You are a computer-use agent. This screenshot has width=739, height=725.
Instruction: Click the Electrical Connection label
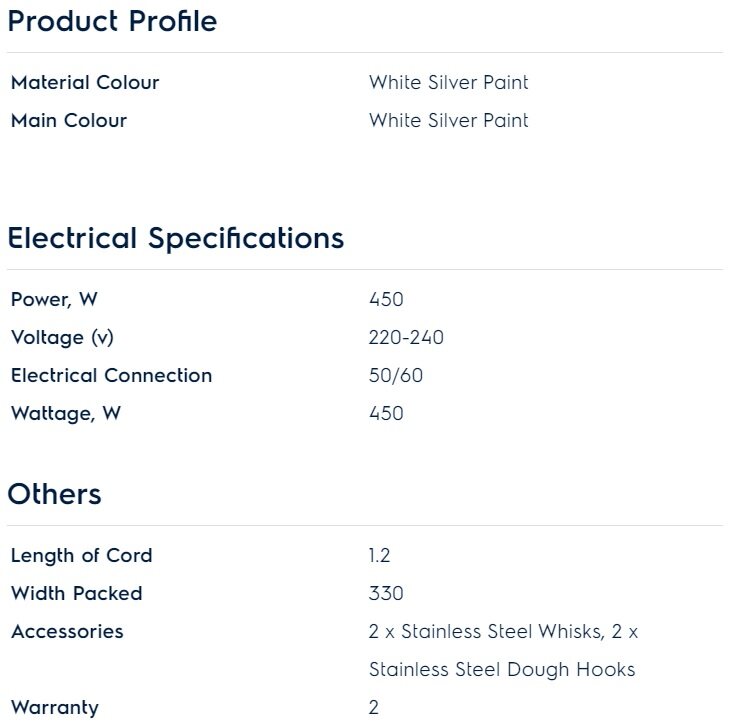pos(111,376)
